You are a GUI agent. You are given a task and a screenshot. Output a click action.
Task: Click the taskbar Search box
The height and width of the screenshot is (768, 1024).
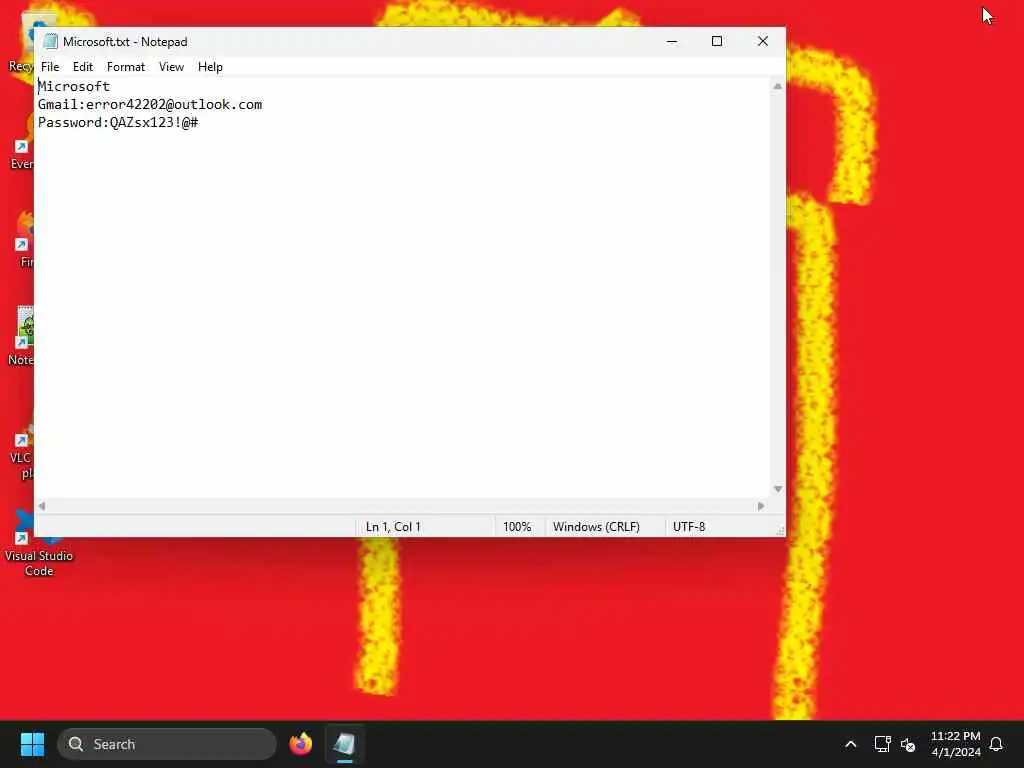coord(167,744)
